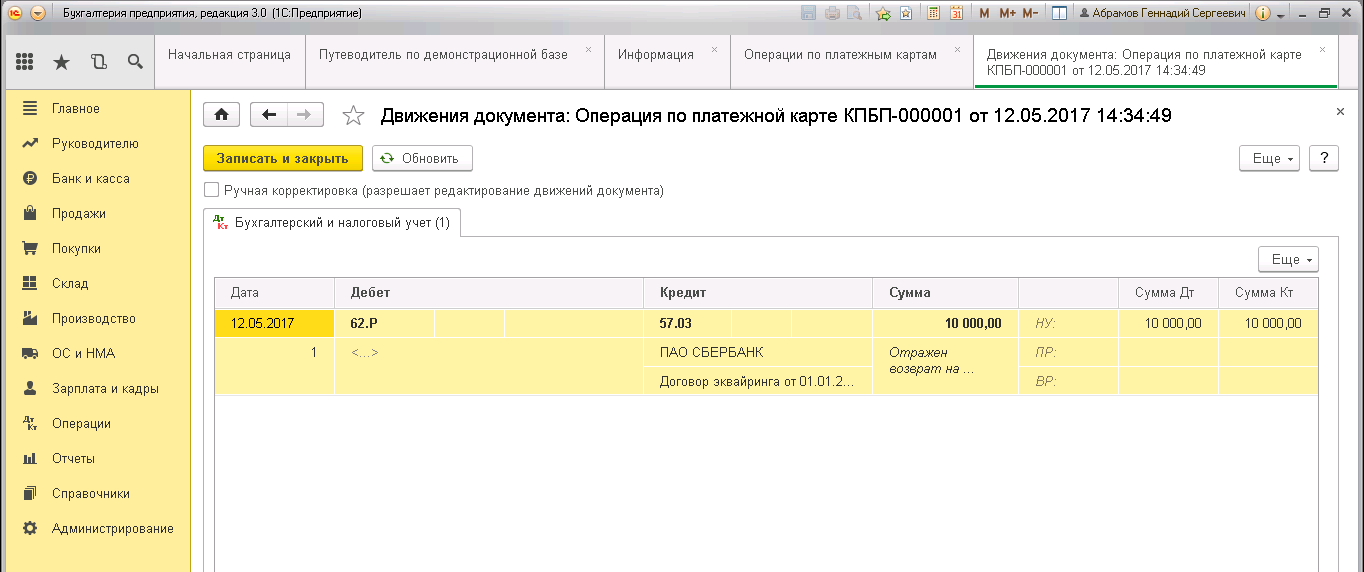1364x572 pixels.
Task: Switch to the Начальная страница tab
Action: [x=229, y=55]
